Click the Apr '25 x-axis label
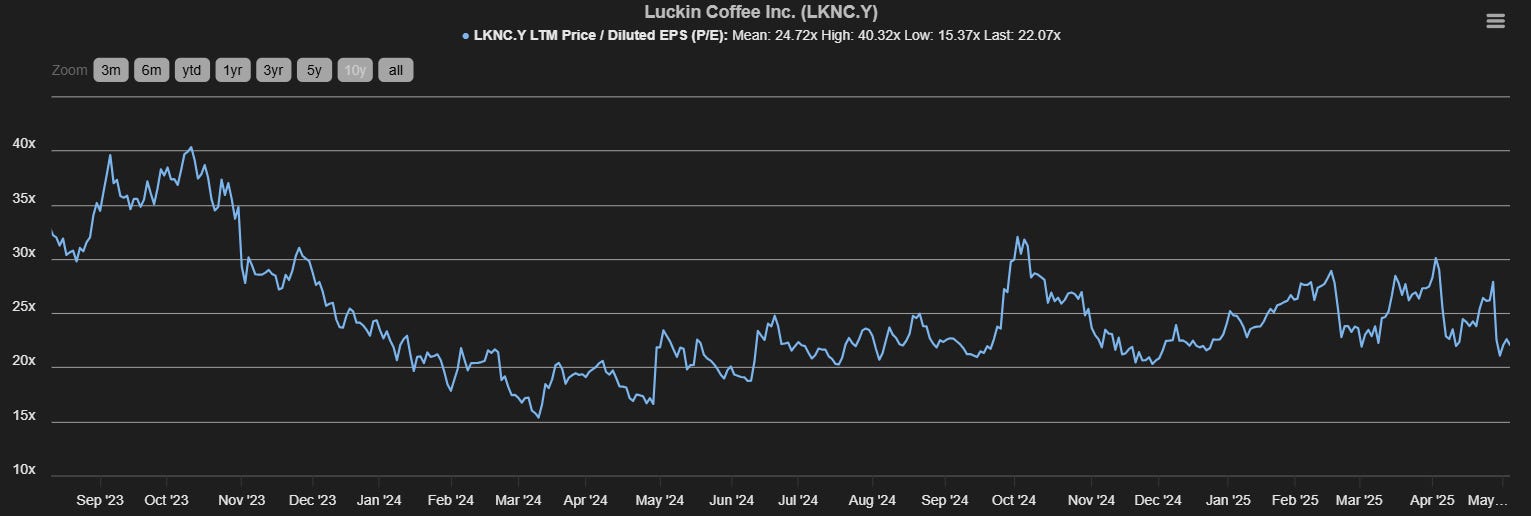The height and width of the screenshot is (516, 1531). [x=1432, y=500]
